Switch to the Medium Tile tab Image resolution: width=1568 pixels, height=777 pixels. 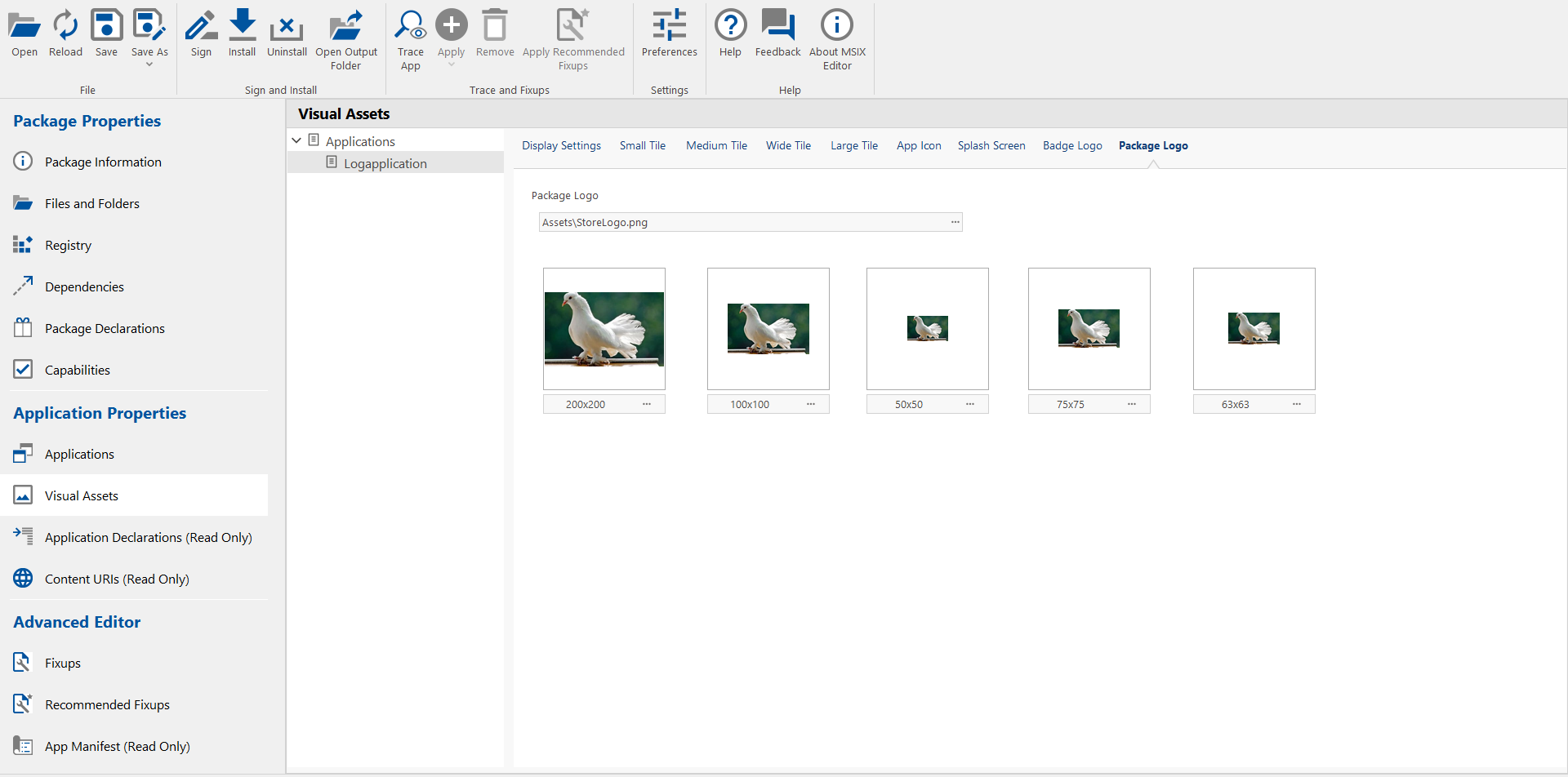[x=716, y=145]
